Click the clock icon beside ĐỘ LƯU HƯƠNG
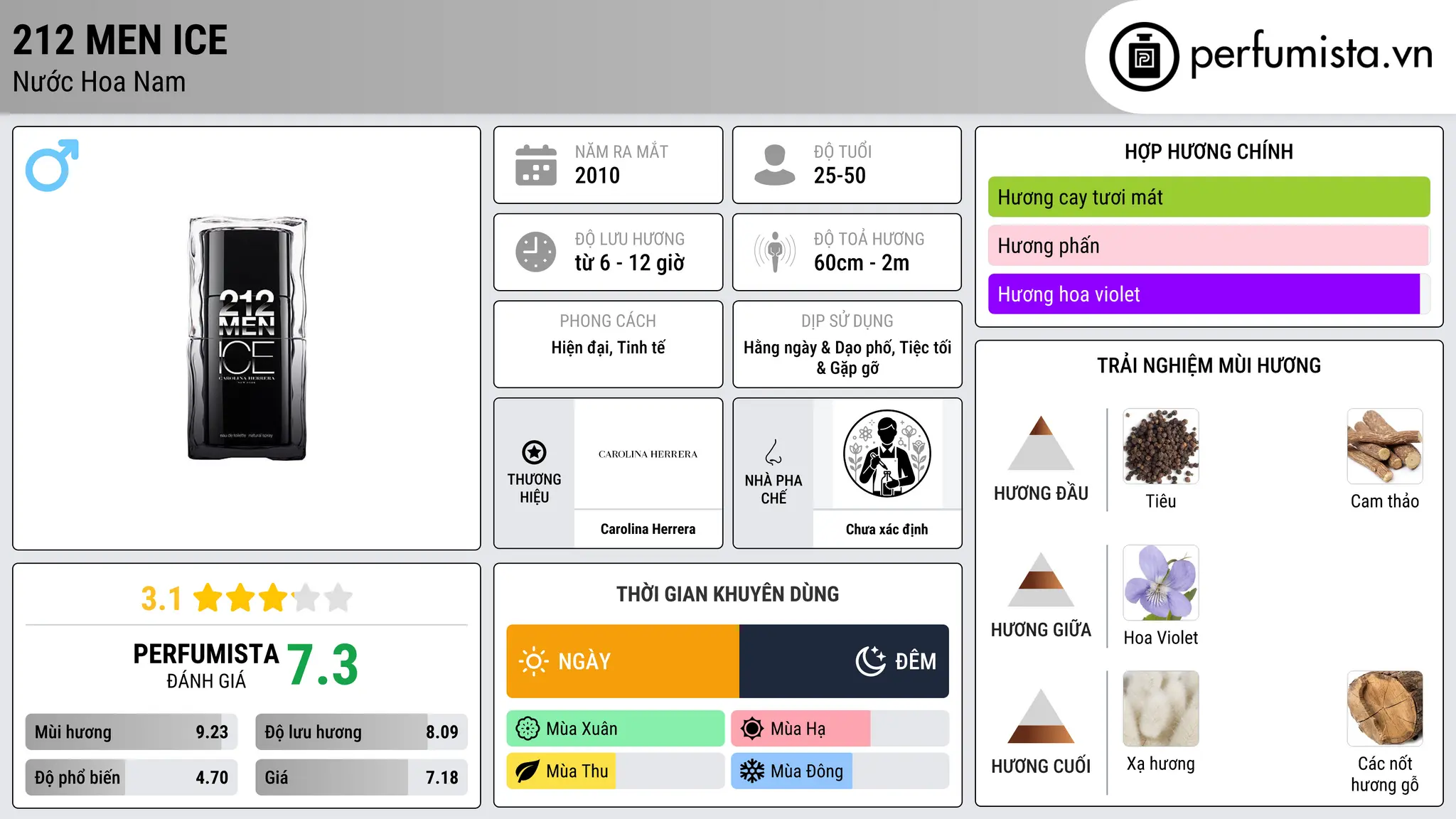The width and height of the screenshot is (1456, 819). (536, 252)
